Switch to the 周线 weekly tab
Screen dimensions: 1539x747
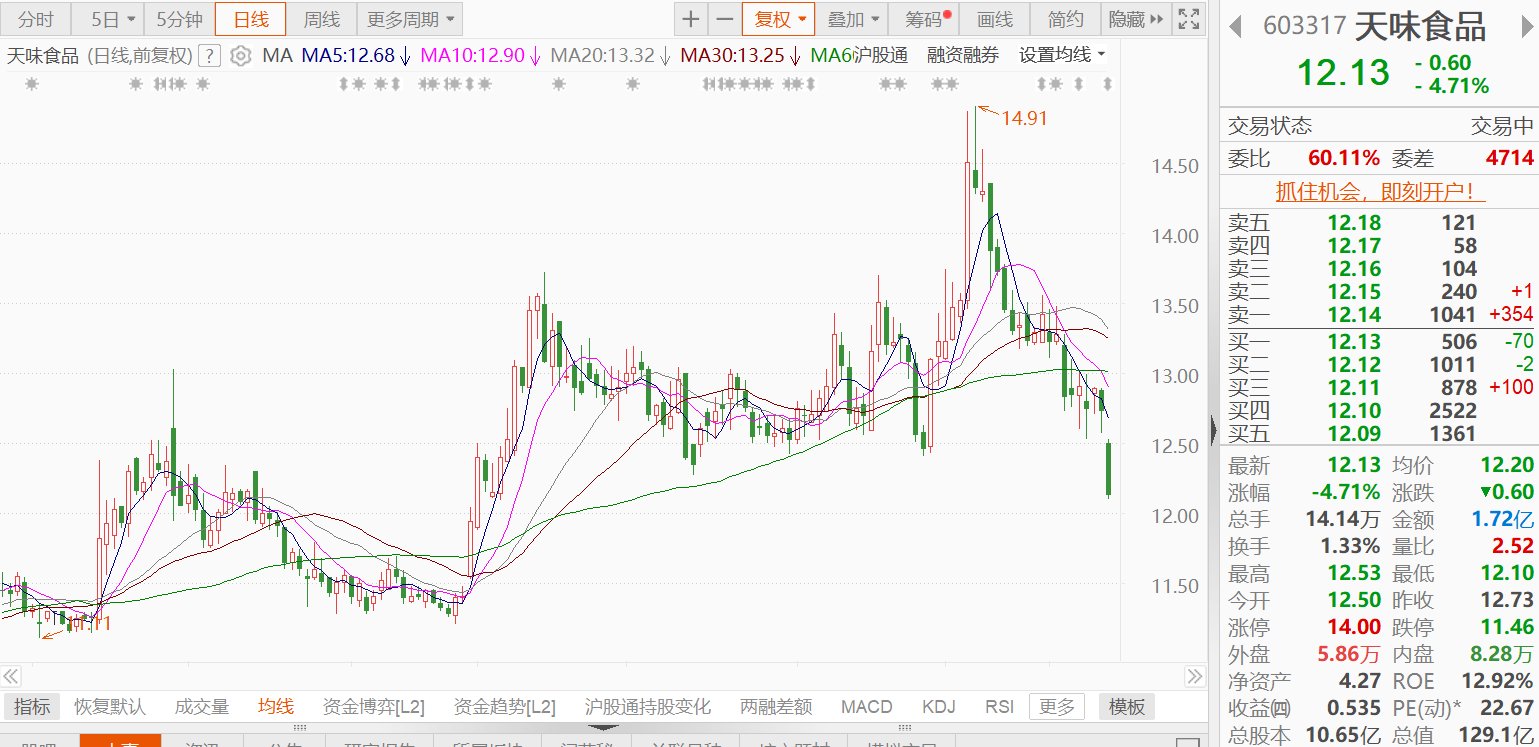tap(321, 19)
